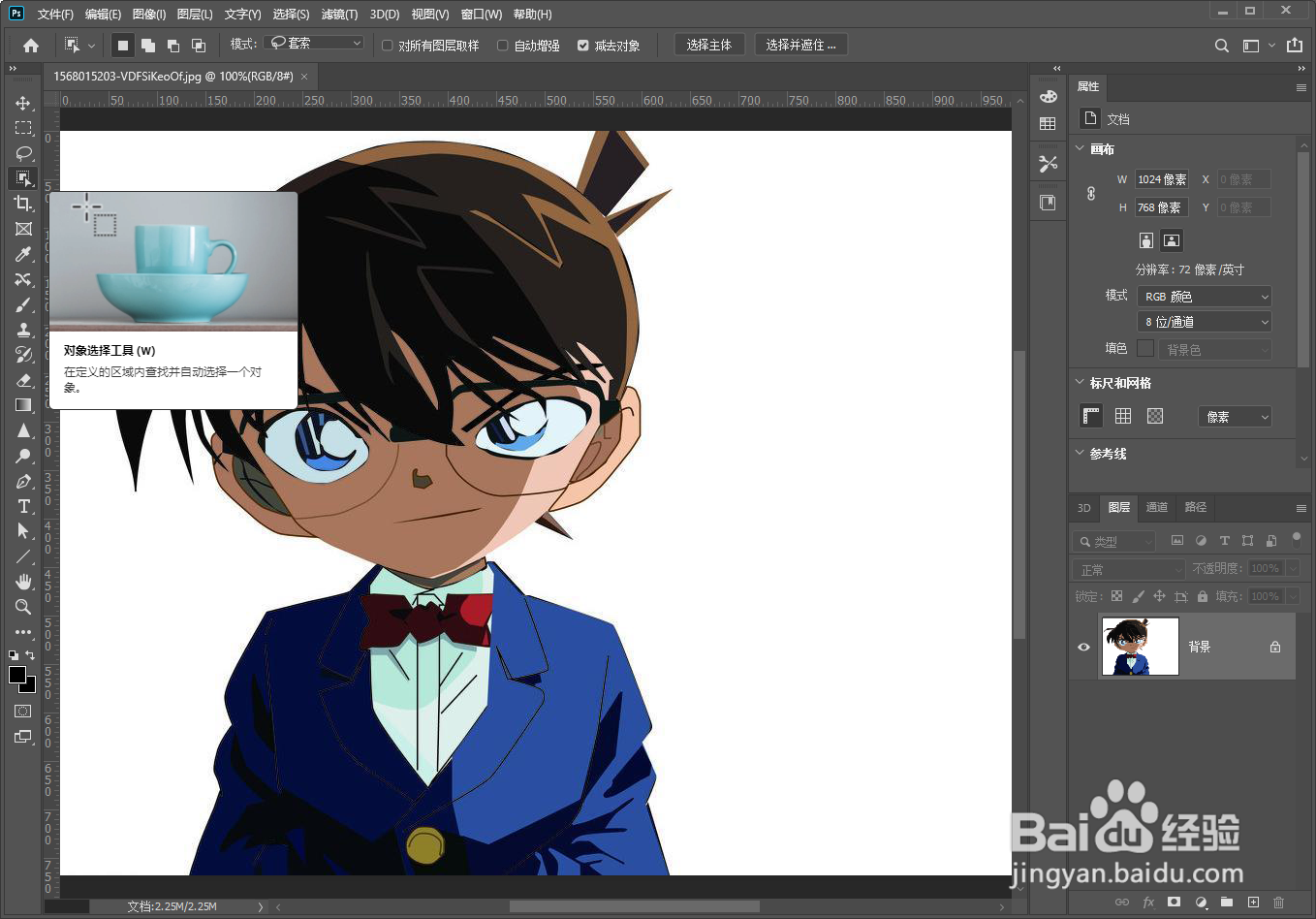Open the 图像(I) menu
Image resolution: width=1316 pixels, height=919 pixels.
click(148, 15)
